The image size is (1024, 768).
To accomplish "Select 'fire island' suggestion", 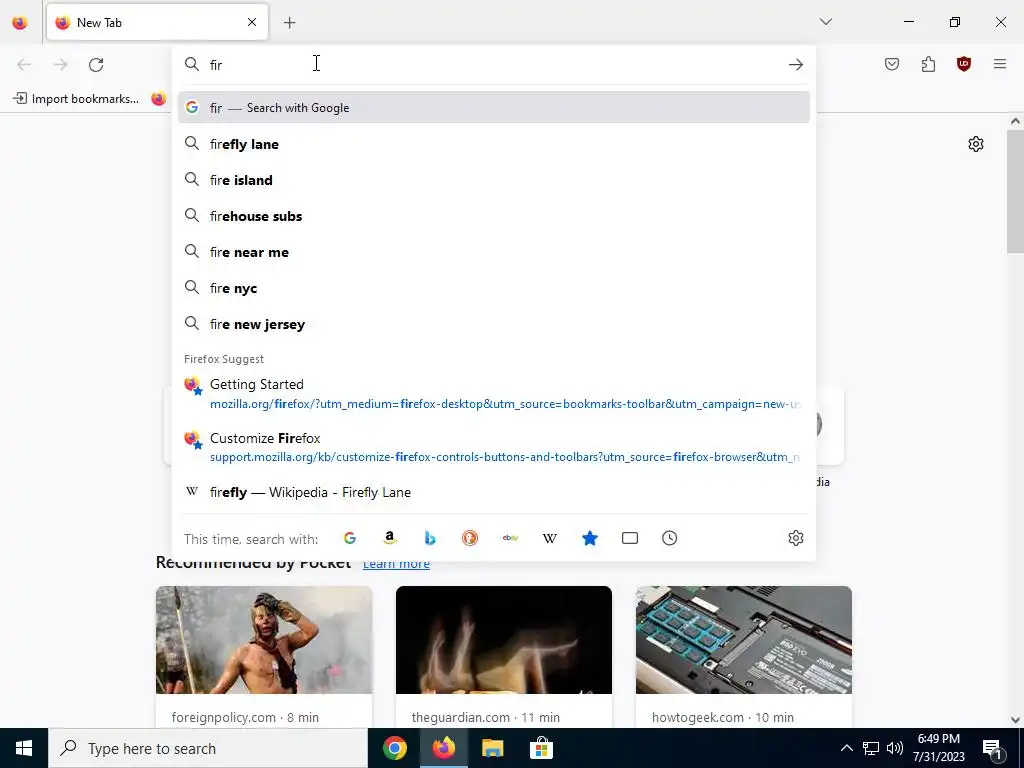I will (494, 180).
